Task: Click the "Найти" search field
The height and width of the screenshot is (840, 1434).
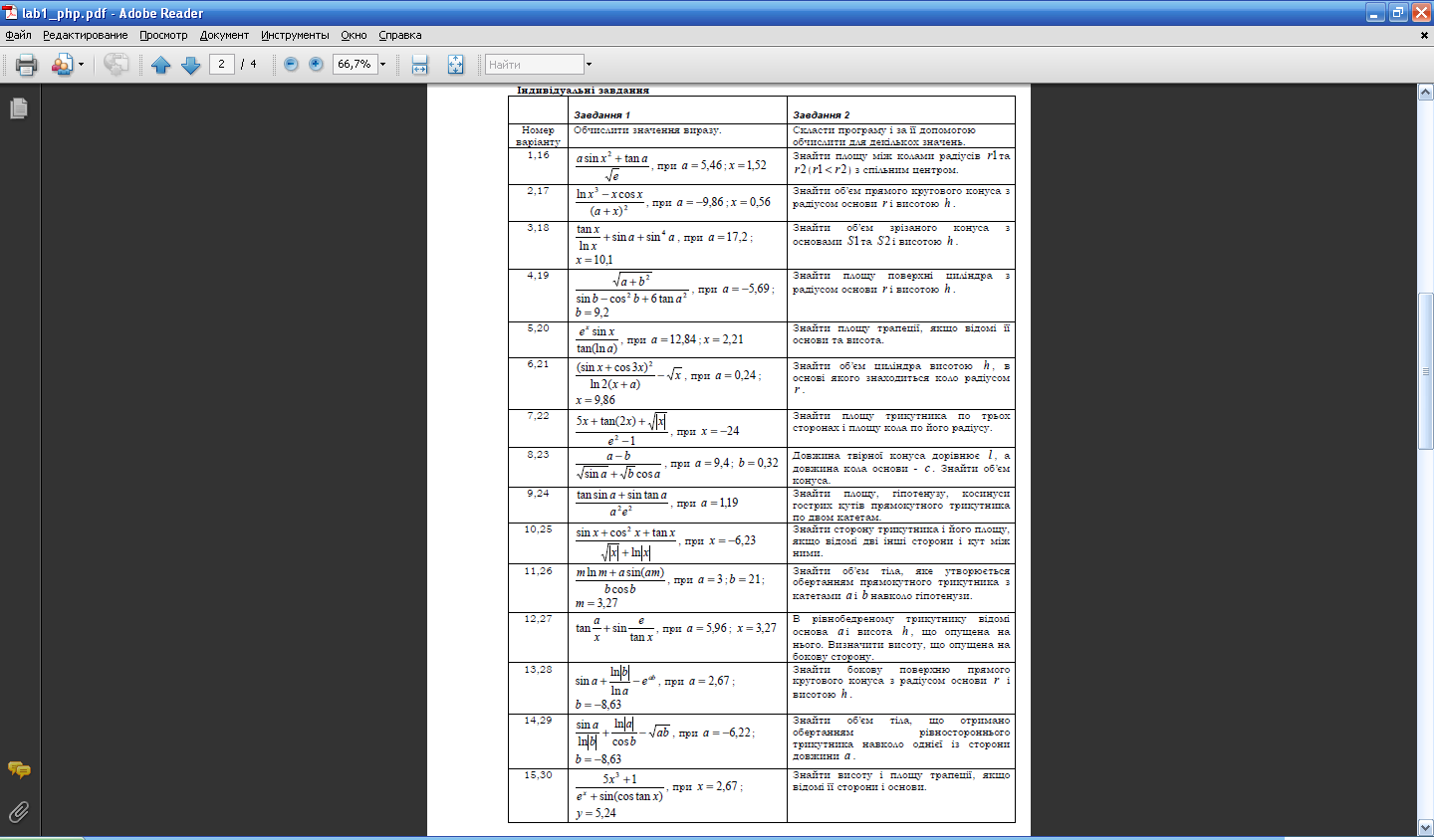Action: tap(534, 65)
